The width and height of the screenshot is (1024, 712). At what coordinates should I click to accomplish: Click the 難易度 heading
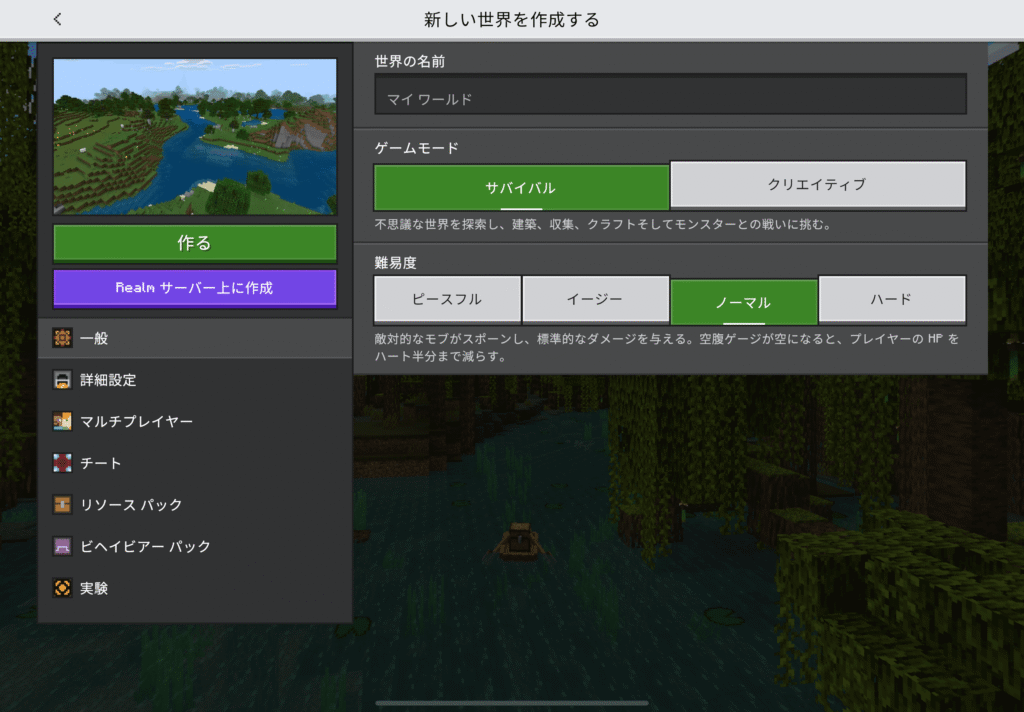point(395,263)
